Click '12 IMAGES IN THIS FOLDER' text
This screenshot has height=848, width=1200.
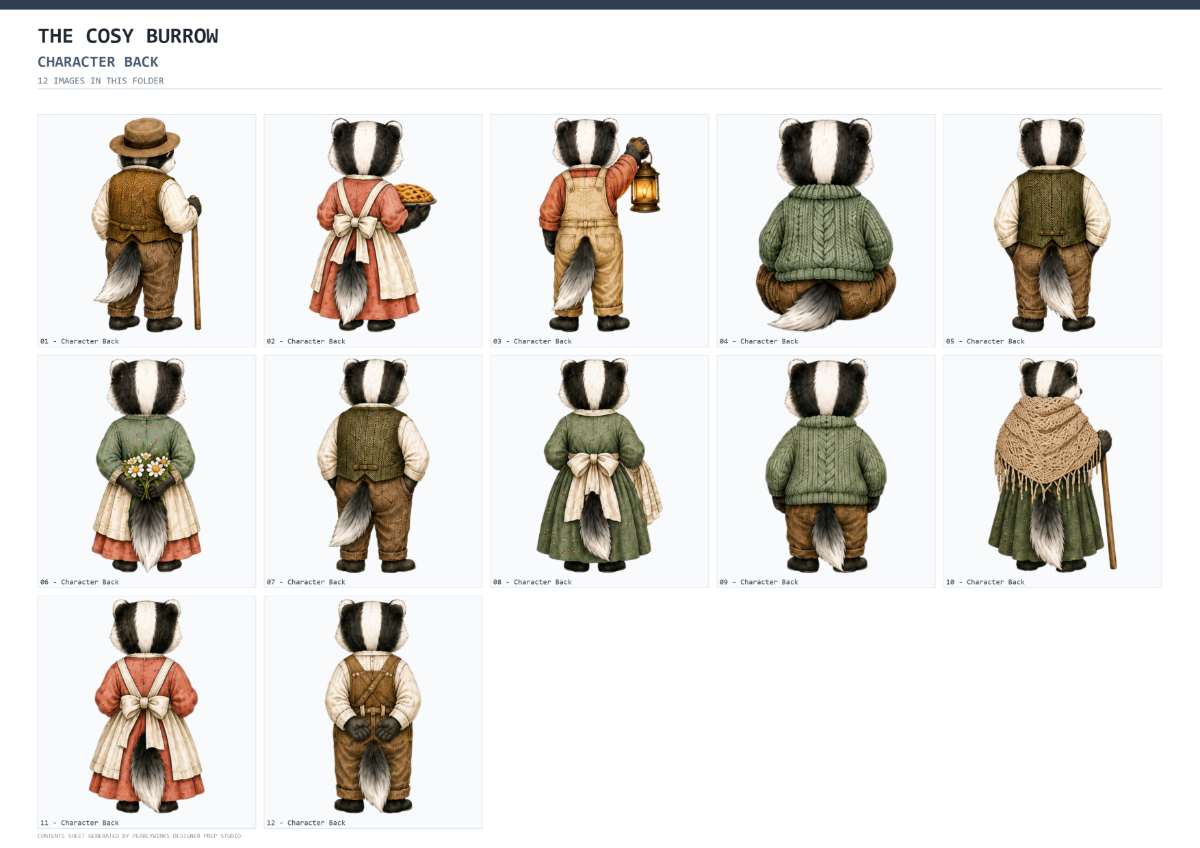[x=101, y=81]
